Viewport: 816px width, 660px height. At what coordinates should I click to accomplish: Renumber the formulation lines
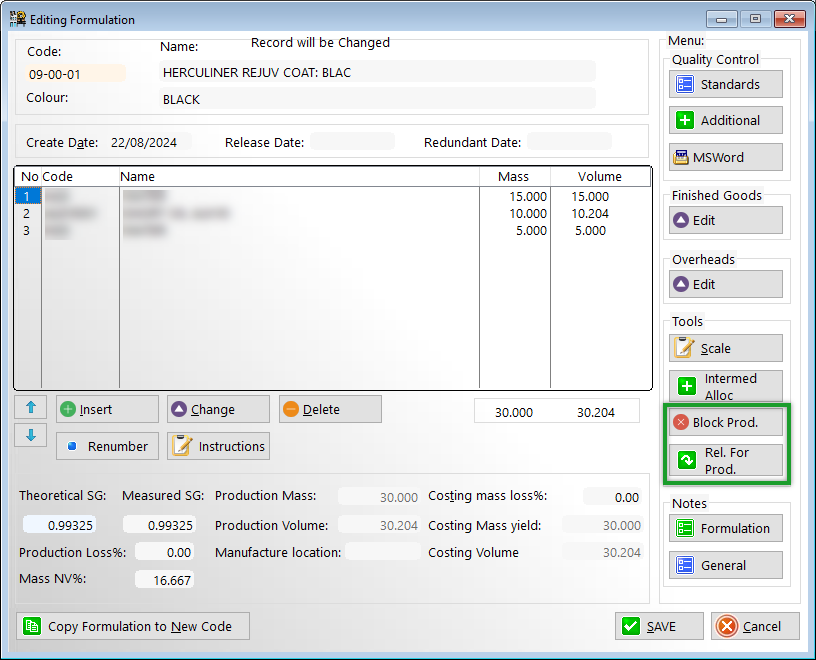[107, 447]
